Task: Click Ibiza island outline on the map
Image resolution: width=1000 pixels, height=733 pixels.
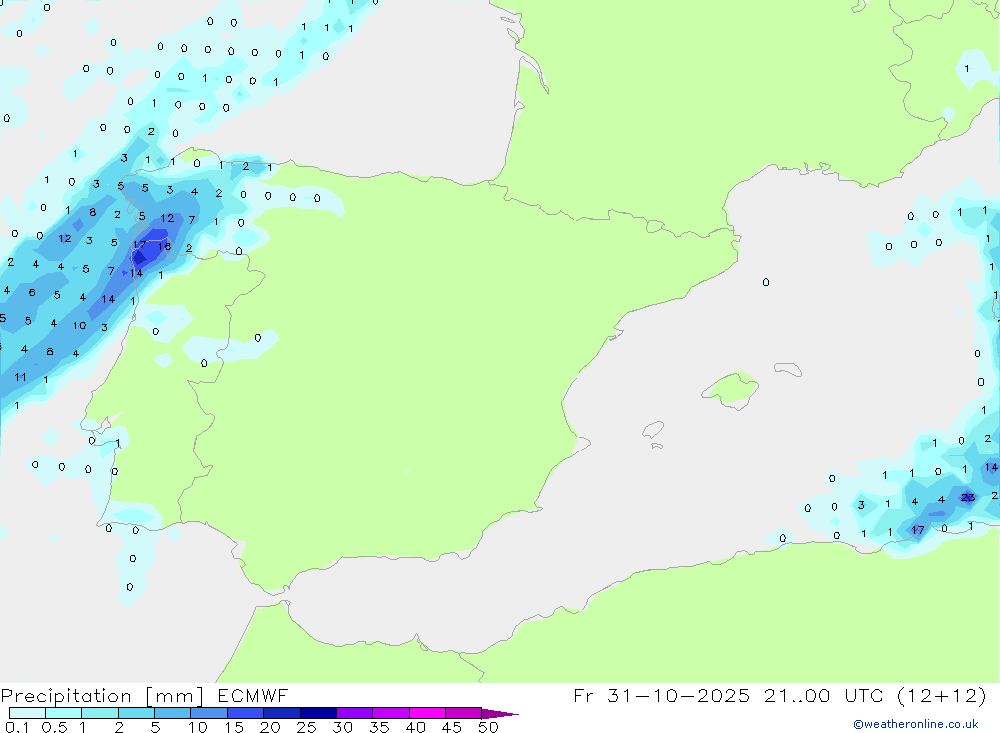Action: 653,430
